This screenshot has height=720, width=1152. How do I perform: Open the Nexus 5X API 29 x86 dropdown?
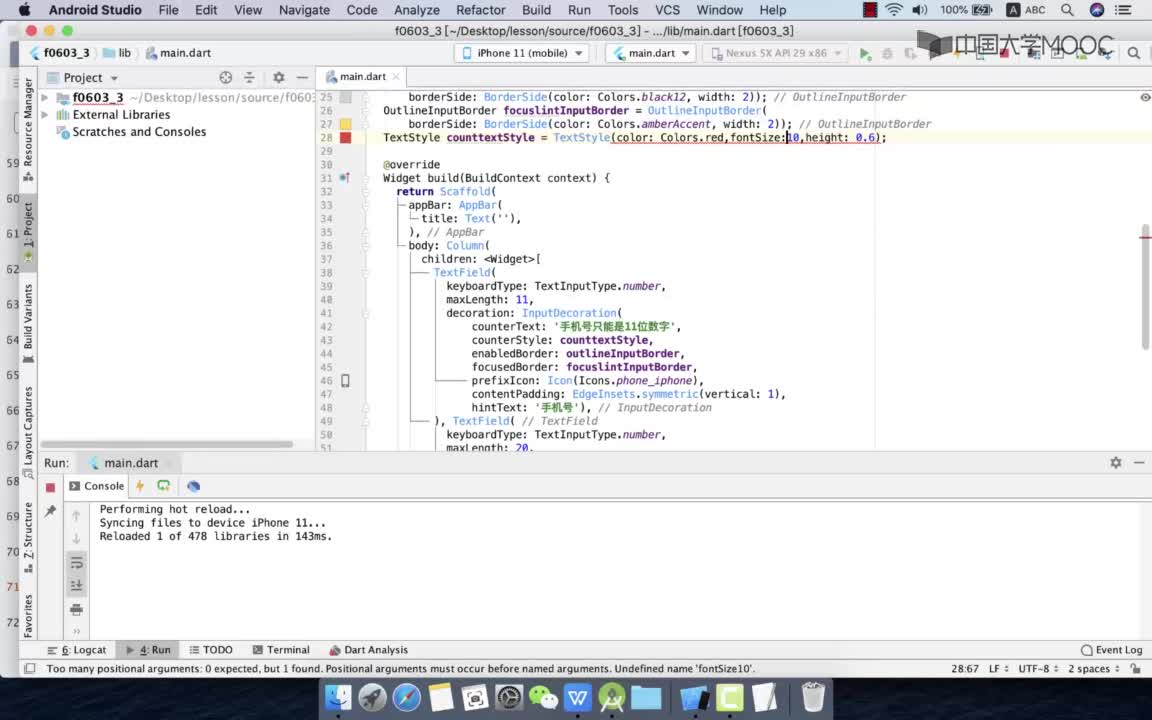click(x=776, y=53)
